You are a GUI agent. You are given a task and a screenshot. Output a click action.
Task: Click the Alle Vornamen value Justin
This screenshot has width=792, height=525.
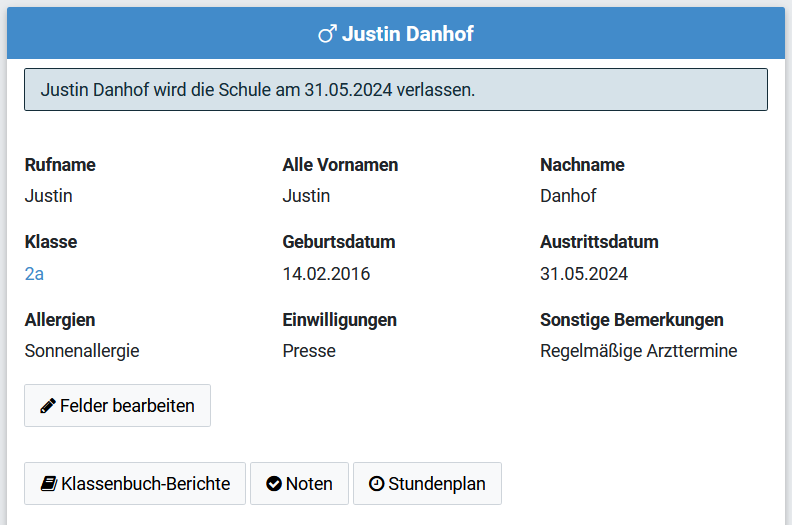click(306, 196)
